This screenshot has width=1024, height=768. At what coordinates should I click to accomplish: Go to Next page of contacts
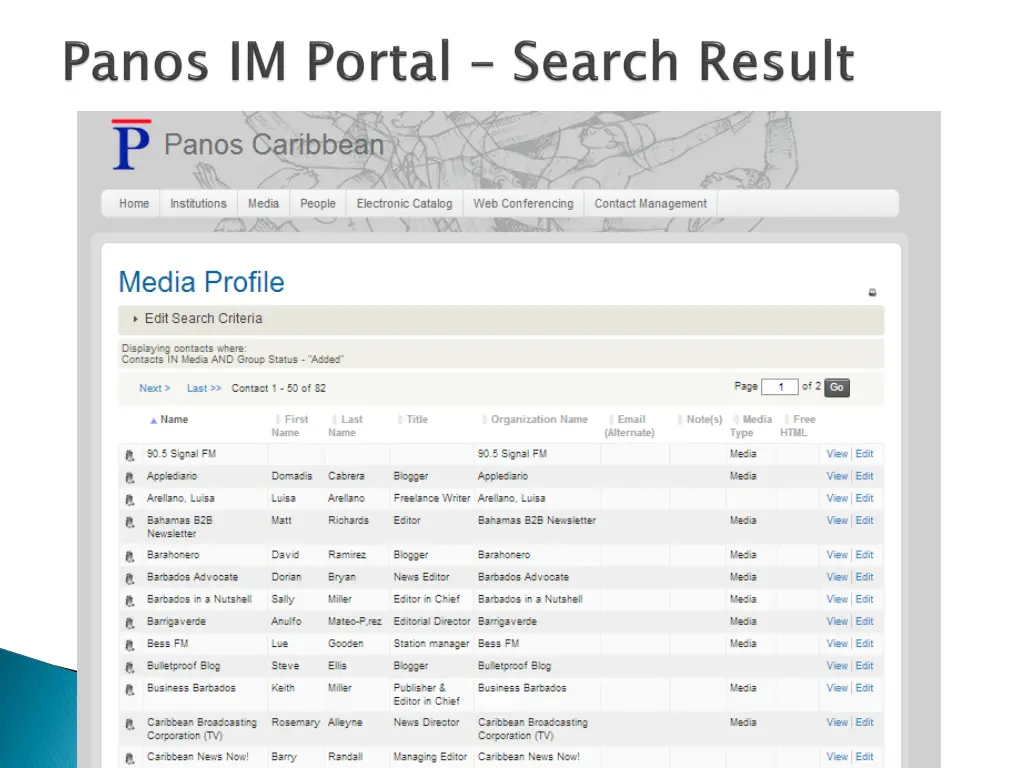click(x=155, y=388)
